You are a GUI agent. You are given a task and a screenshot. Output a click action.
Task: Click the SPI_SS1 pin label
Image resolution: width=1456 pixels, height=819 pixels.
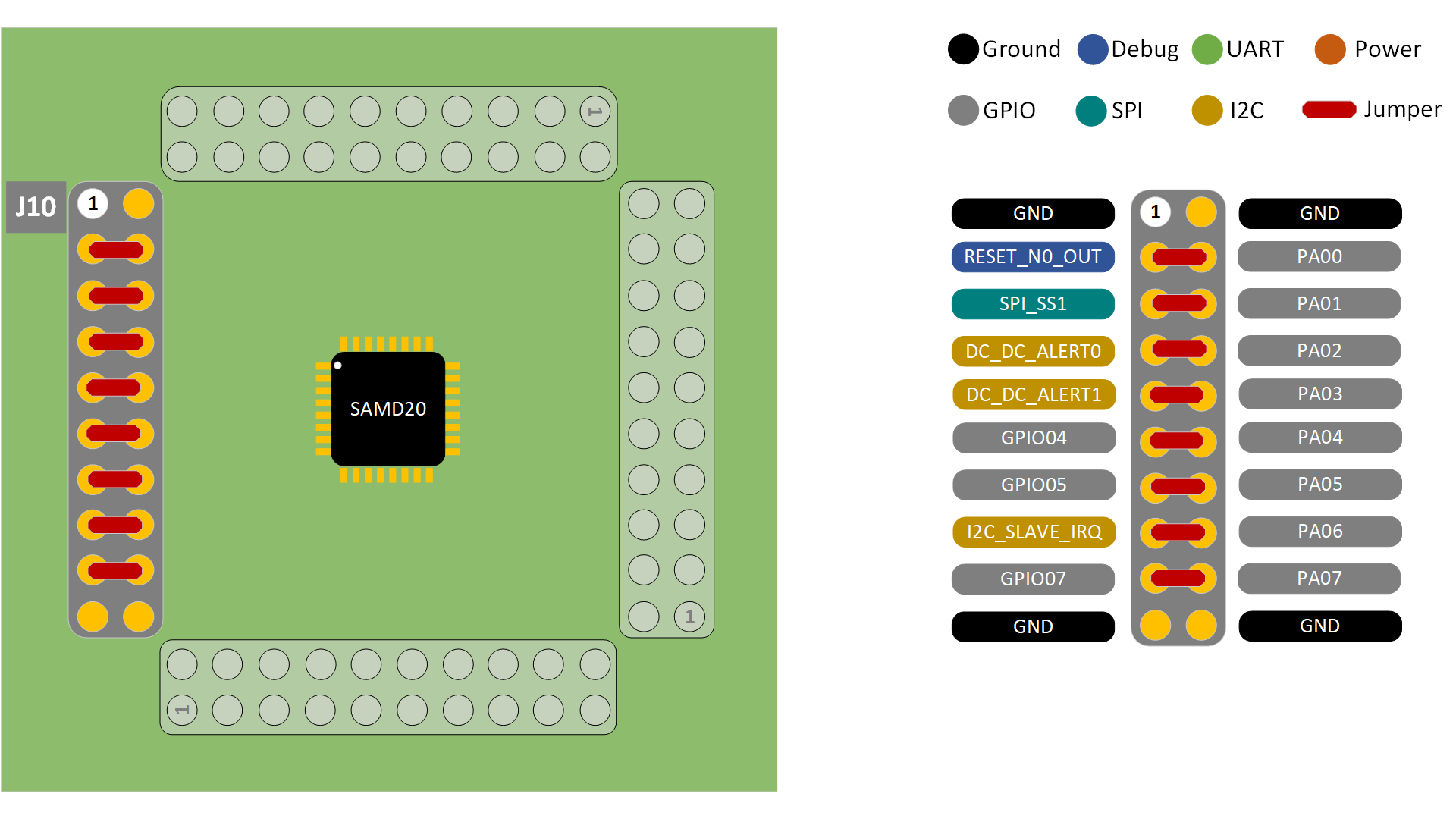click(1033, 303)
